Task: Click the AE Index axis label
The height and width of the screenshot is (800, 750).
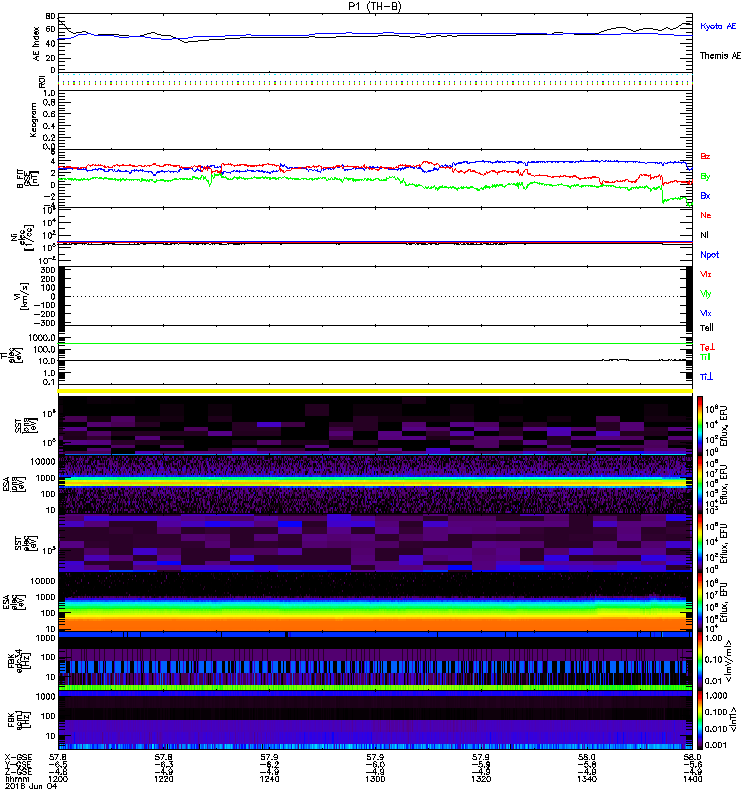Action: pos(38,43)
